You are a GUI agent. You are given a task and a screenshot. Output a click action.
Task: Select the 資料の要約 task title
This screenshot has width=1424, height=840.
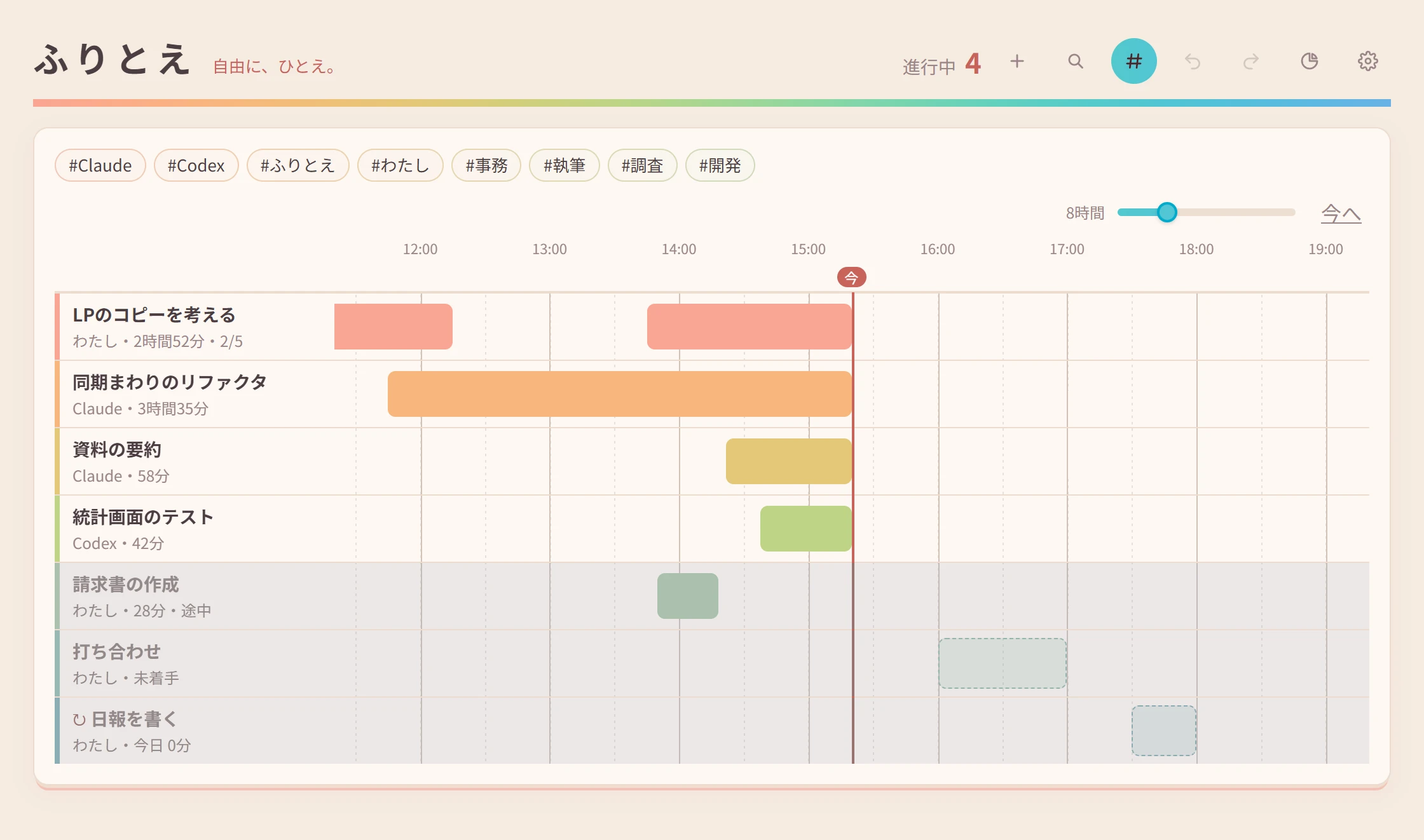click(117, 449)
